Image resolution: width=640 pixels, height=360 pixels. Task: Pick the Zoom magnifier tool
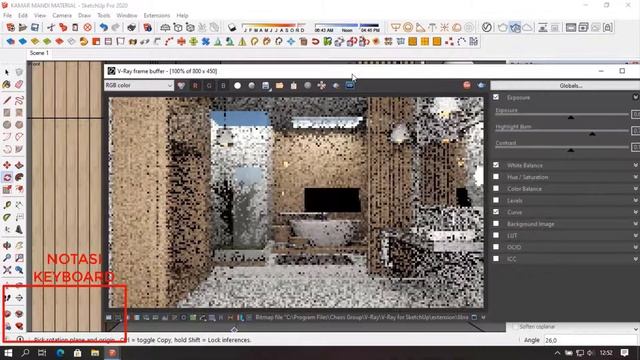(x=7, y=258)
